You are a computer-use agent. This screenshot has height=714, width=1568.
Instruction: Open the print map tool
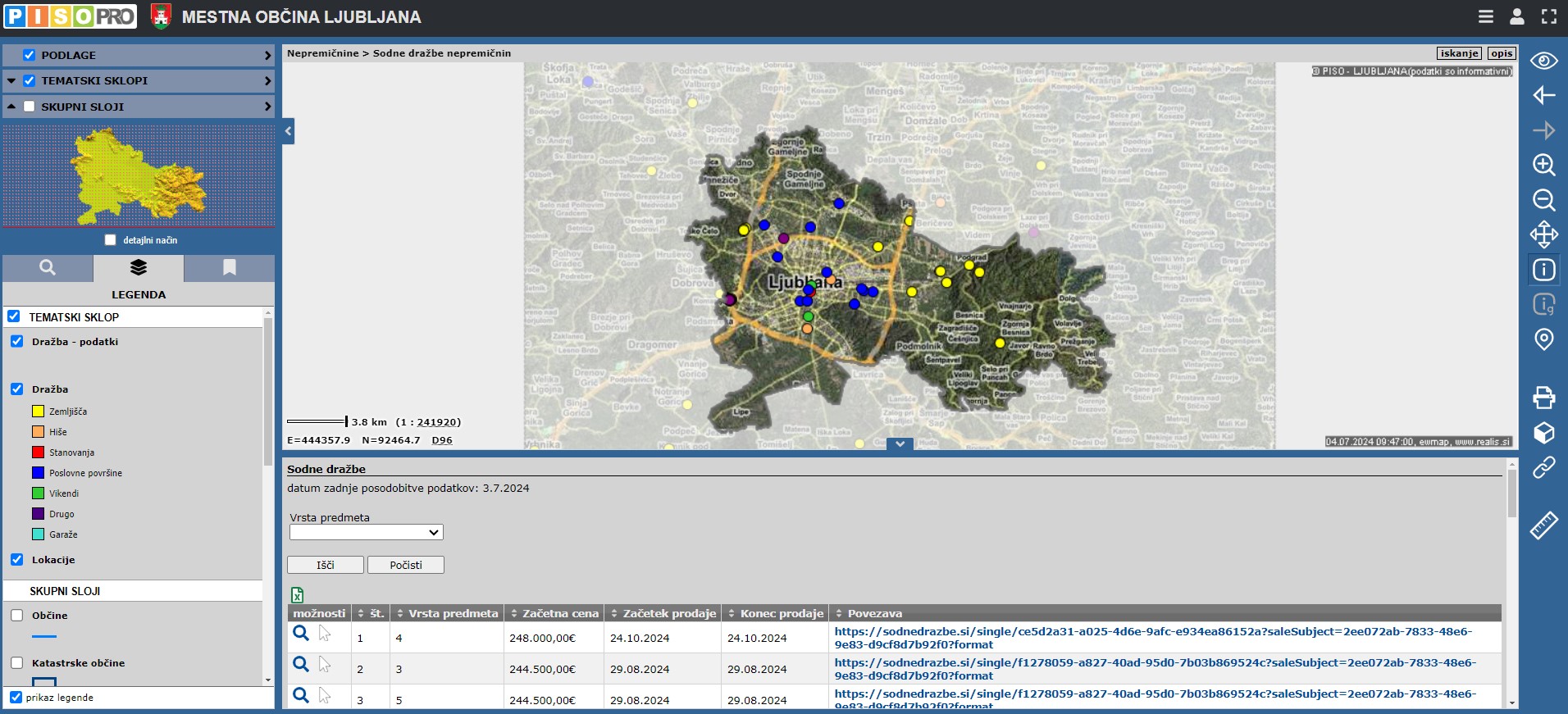[x=1543, y=398]
